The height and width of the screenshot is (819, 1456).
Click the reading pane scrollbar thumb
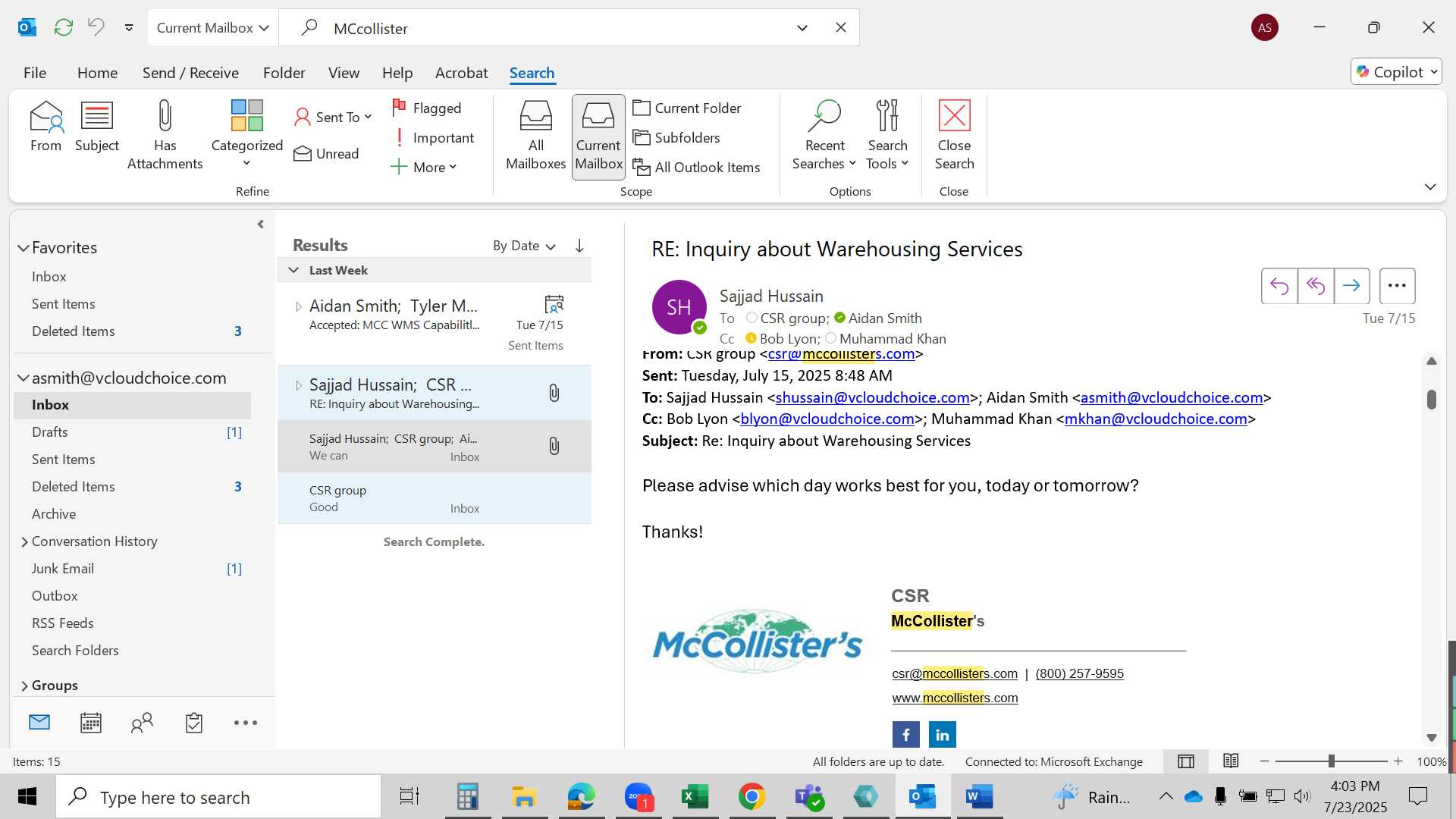pos(1432,400)
